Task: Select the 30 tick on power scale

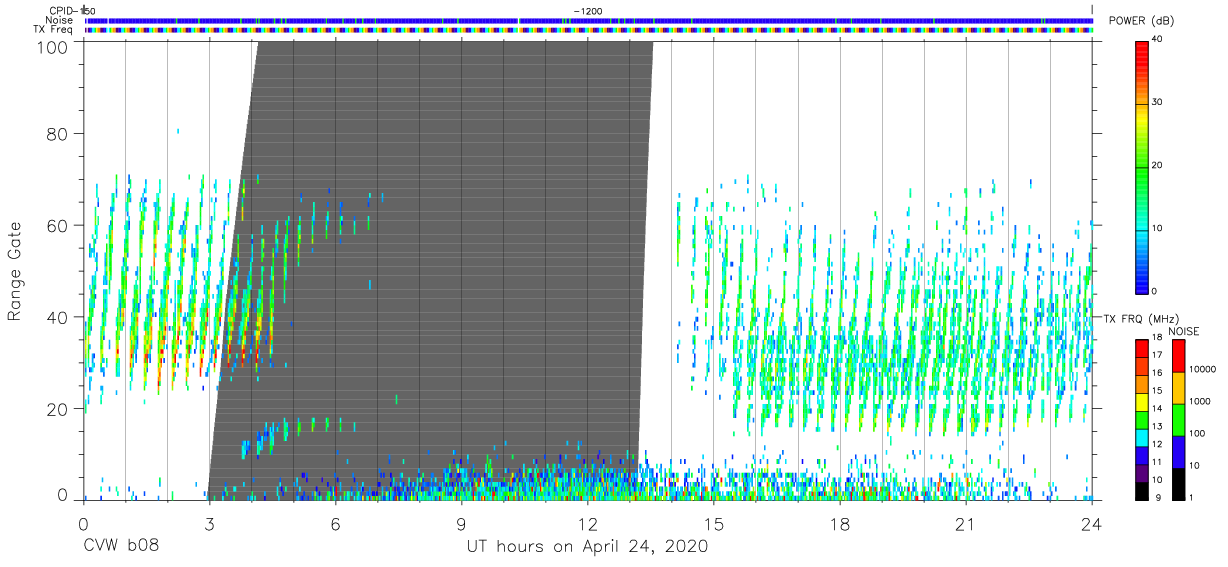Action: [x=1158, y=102]
